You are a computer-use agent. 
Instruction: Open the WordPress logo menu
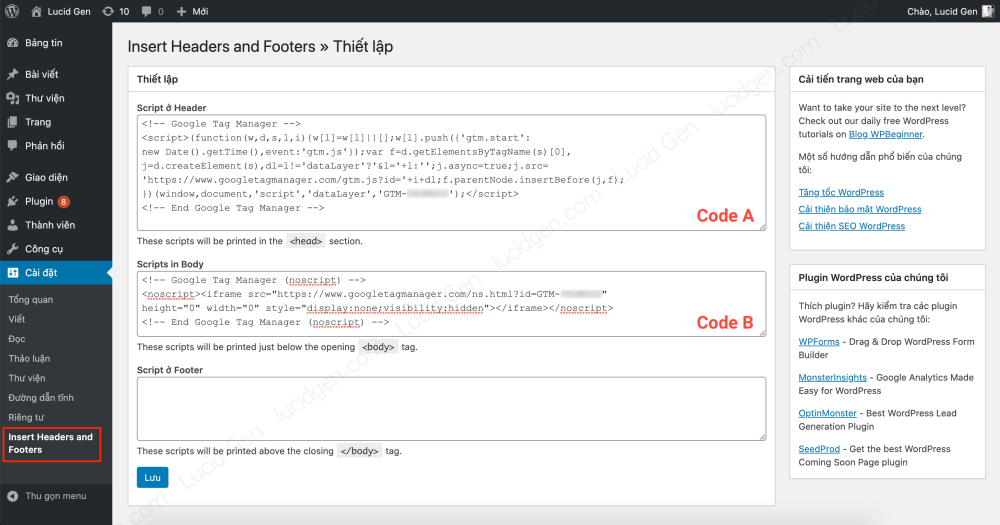coord(12,11)
